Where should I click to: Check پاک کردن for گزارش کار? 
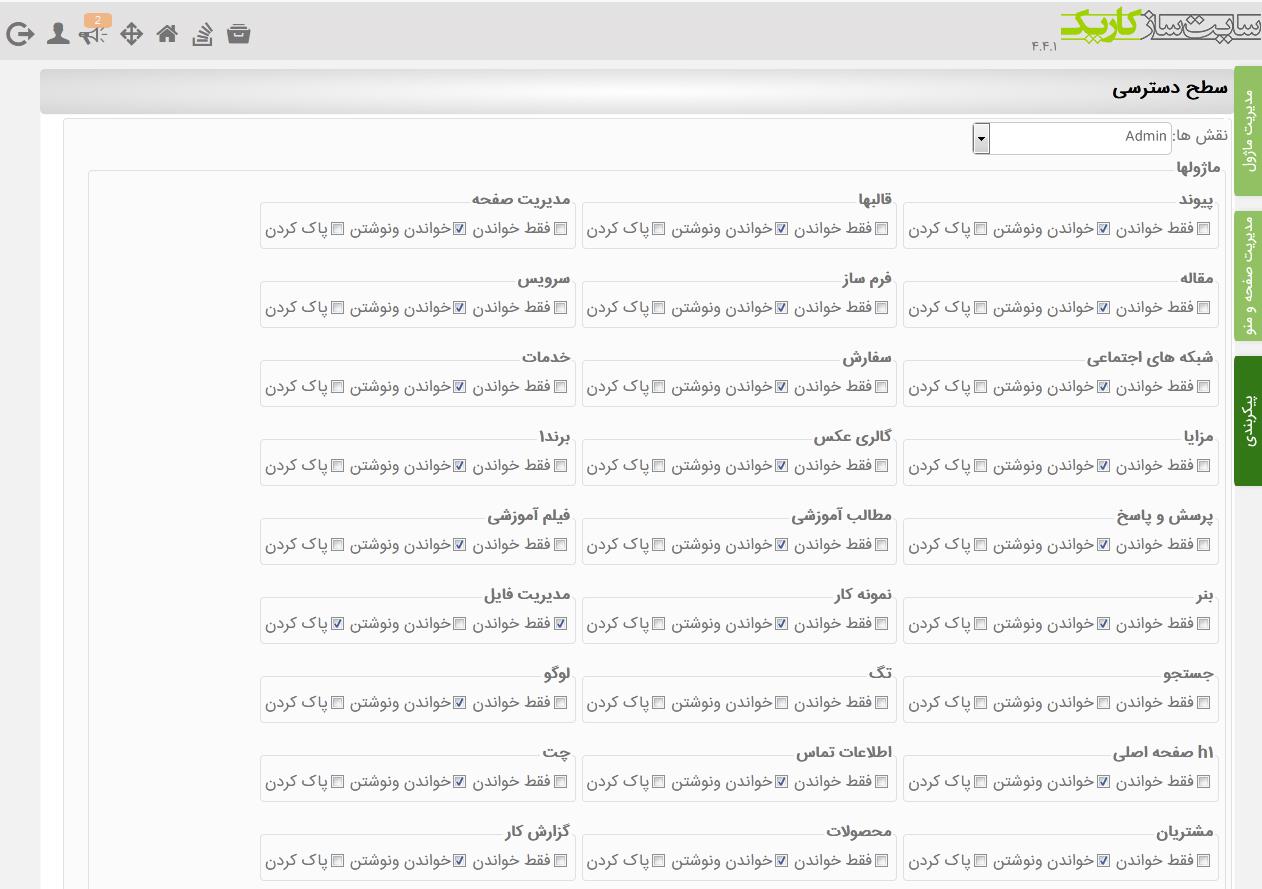[338, 861]
